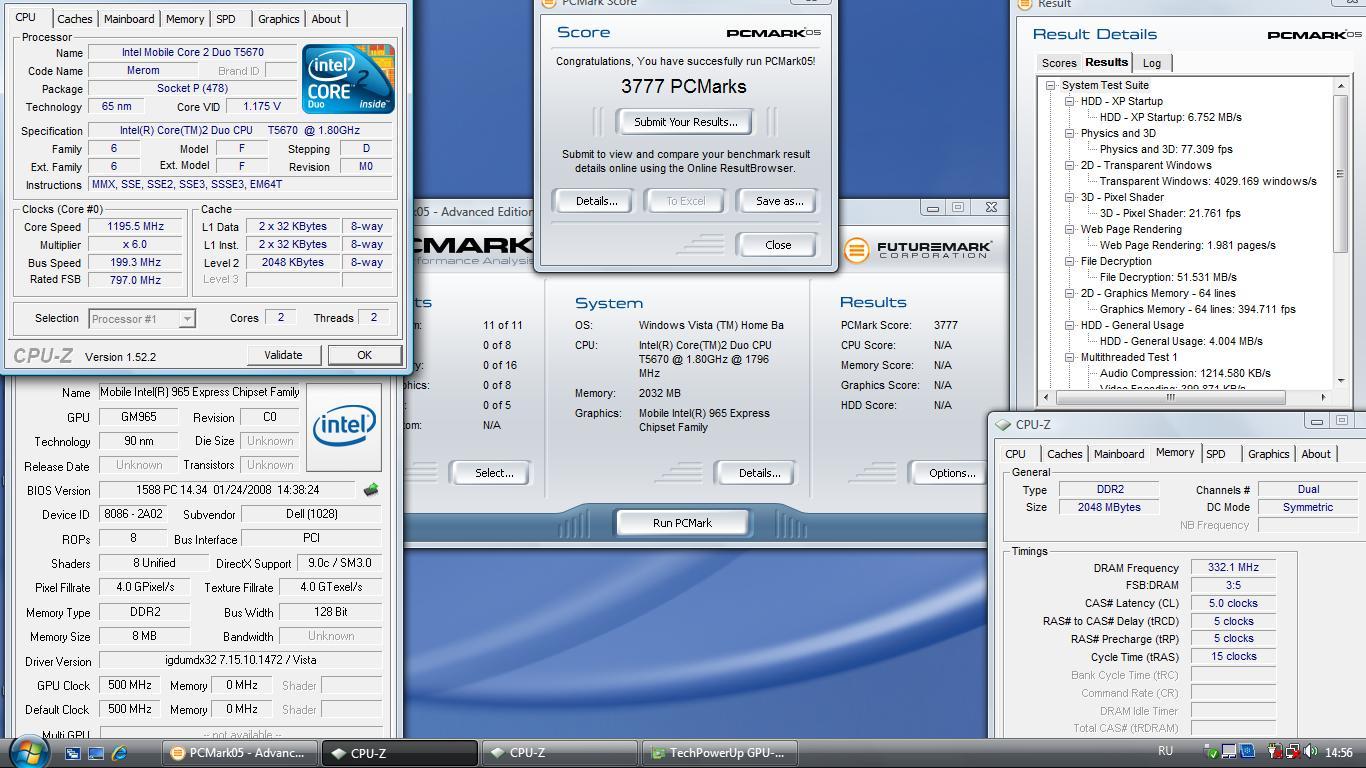
Task: Click Result tree horizontal scrollbar thumb
Action: coord(1170,397)
